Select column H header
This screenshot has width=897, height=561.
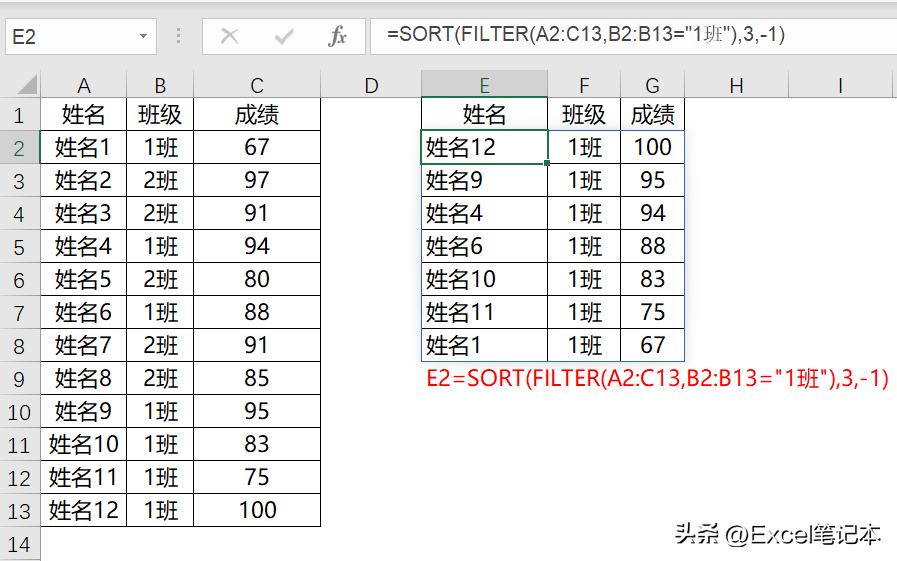click(x=736, y=85)
